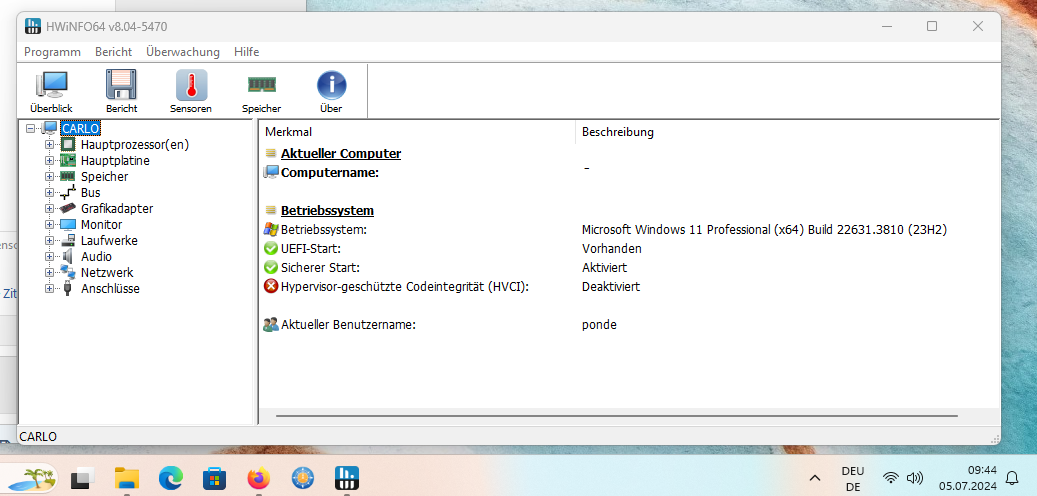Expand the Hauptprozessor(en) node
Image resolution: width=1037 pixels, height=496 pixels.
[49, 144]
